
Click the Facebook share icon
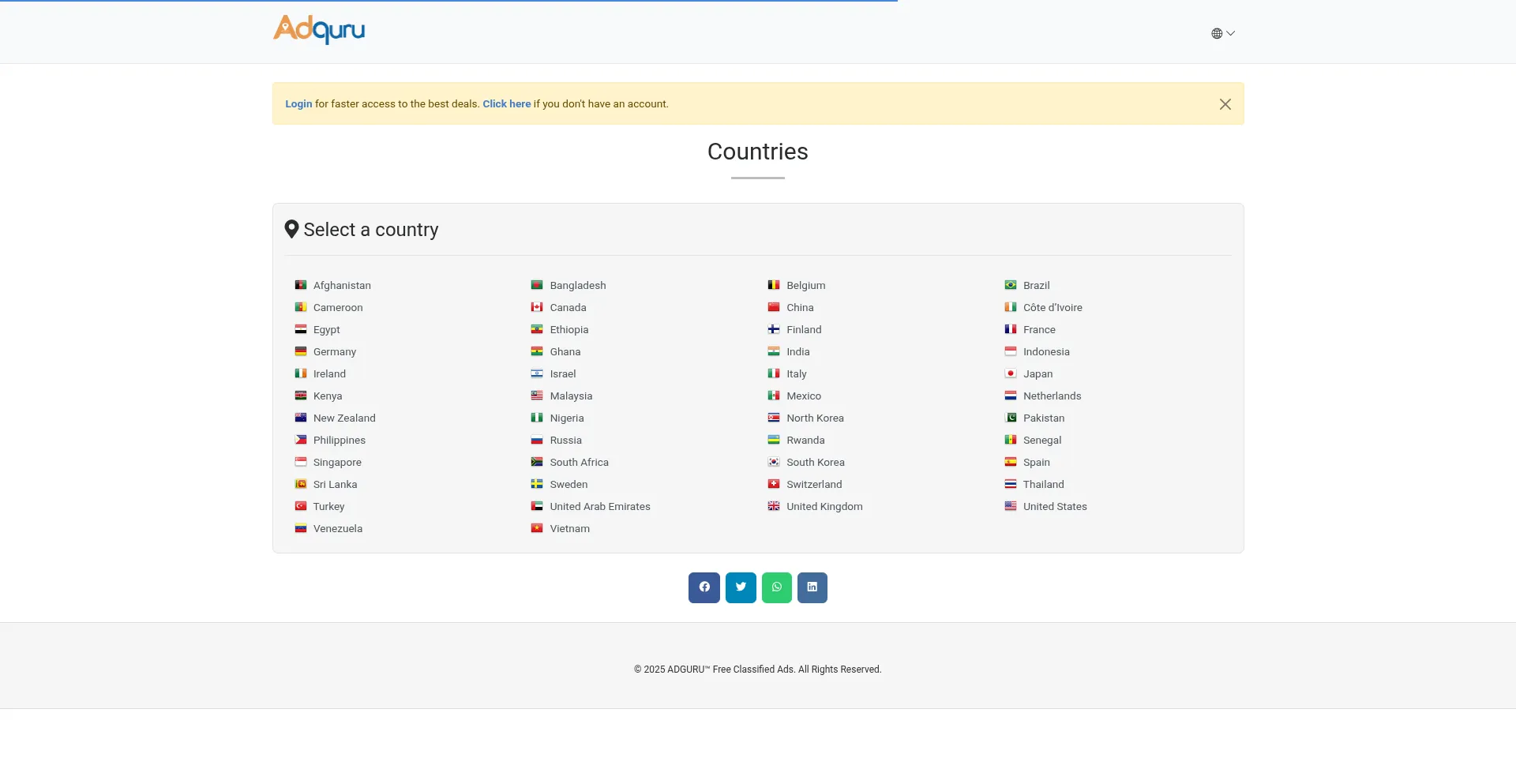click(x=704, y=587)
